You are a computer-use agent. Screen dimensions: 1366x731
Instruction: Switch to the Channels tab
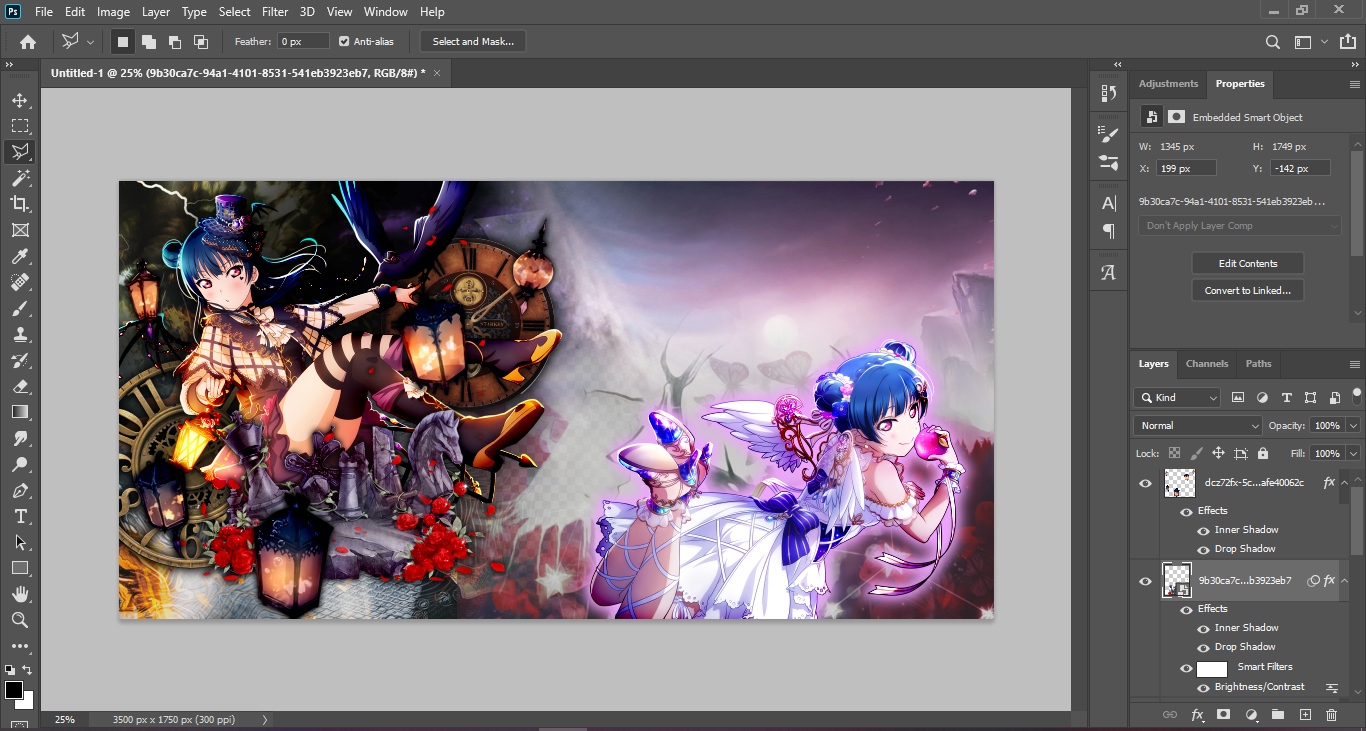1206,364
